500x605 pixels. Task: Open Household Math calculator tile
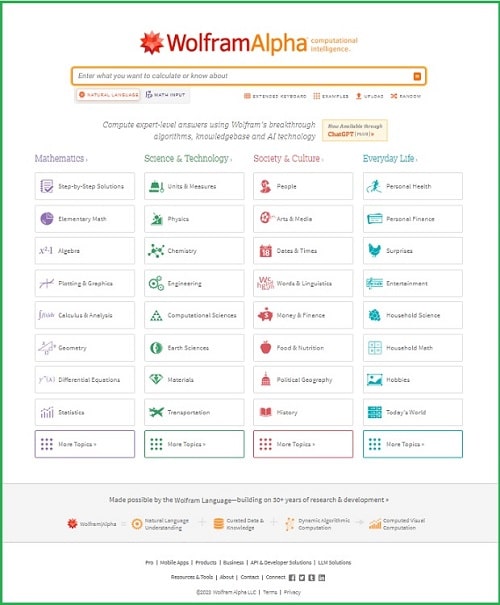tap(413, 348)
